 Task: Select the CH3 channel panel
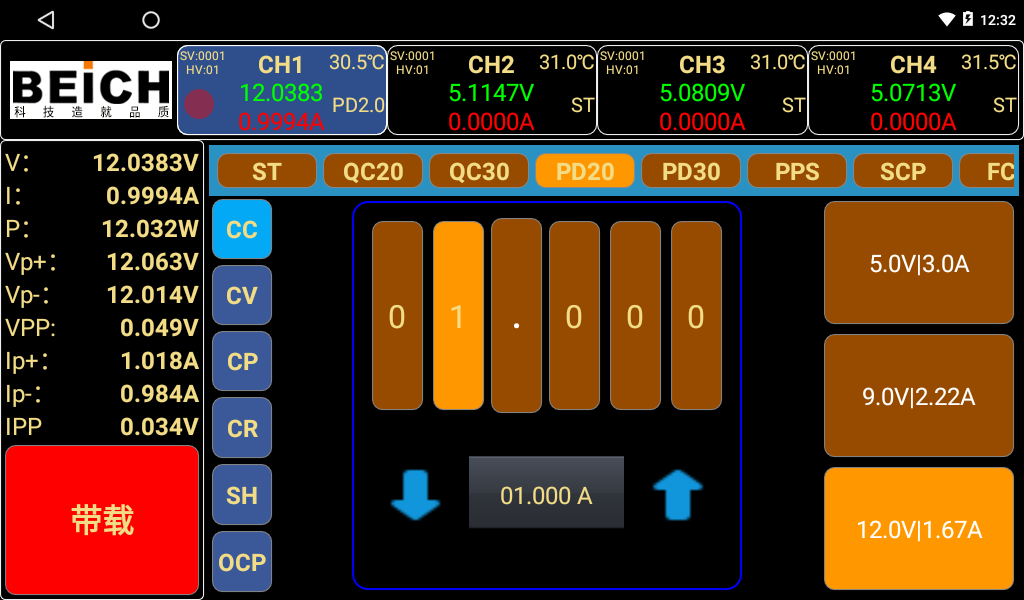[702, 90]
